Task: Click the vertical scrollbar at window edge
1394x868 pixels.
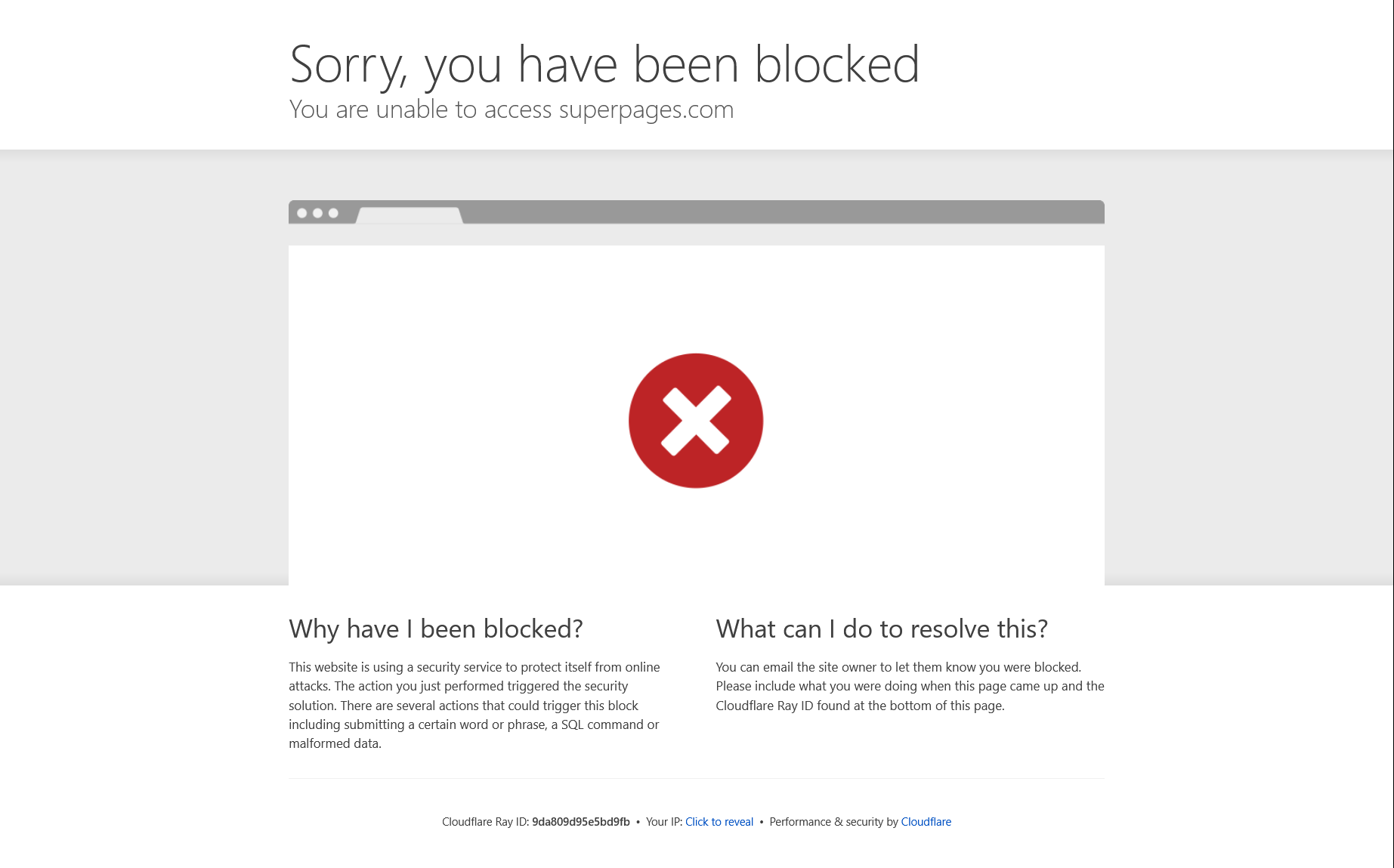Action: click(1393, 434)
